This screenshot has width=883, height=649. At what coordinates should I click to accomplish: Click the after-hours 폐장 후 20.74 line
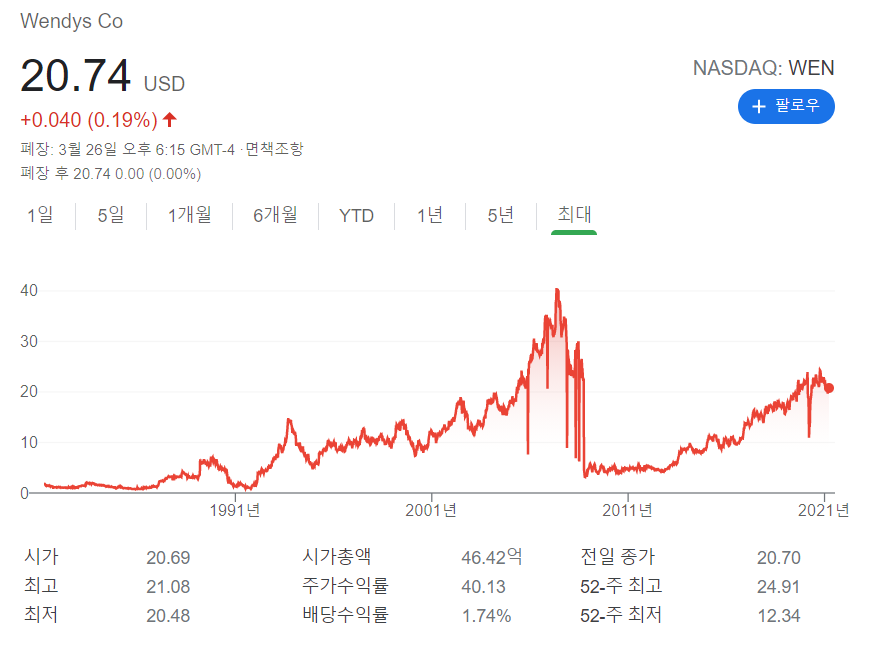[111, 174]
